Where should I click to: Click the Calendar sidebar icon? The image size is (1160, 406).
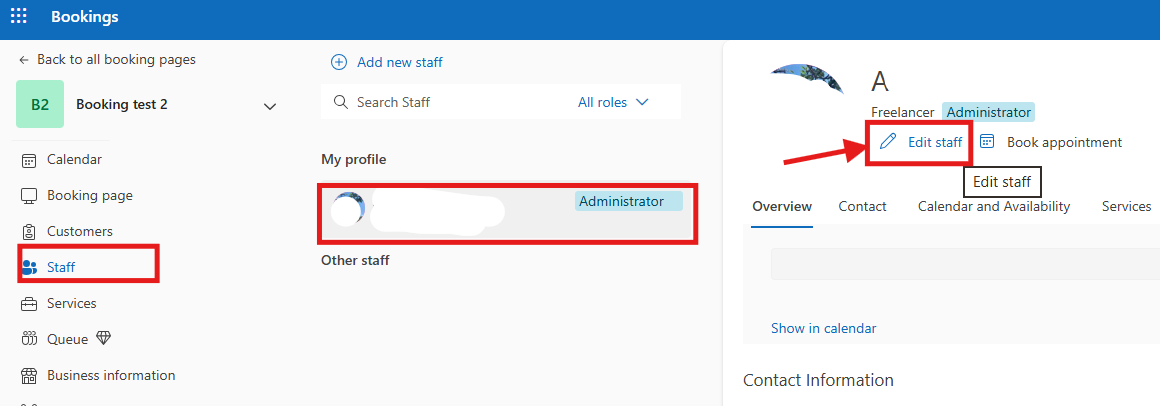coord(29,160)
